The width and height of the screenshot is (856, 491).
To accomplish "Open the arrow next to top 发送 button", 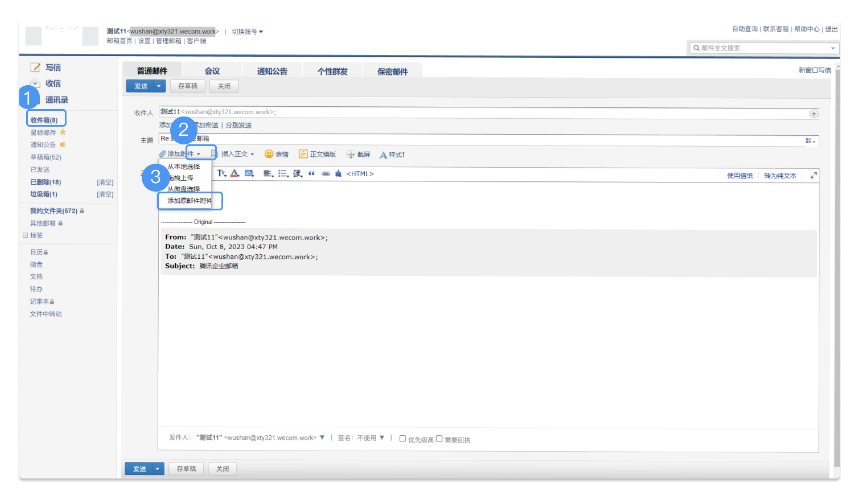I will pyautogui.click(x=158, y=87).
